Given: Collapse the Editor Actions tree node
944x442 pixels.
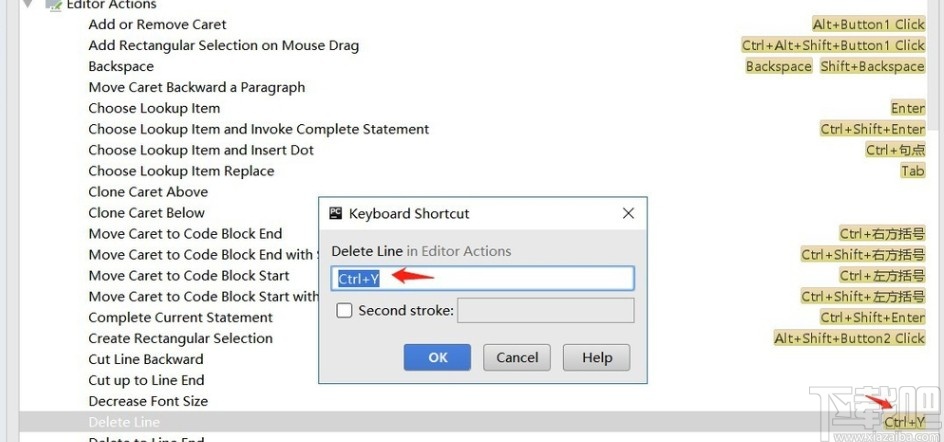Looking at the screenshot, I should pyautogui.click(x=27, y=4).
